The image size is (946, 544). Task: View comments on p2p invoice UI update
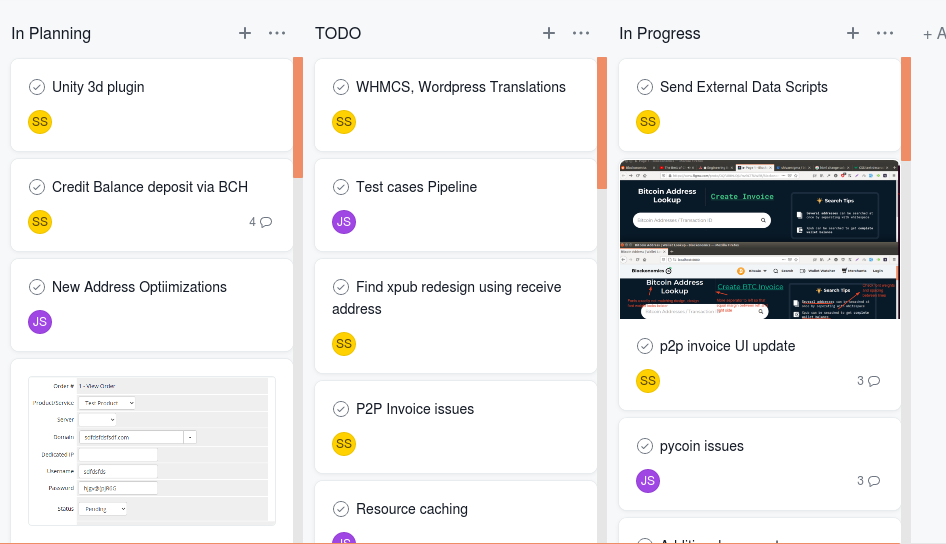tap(868, 381)
